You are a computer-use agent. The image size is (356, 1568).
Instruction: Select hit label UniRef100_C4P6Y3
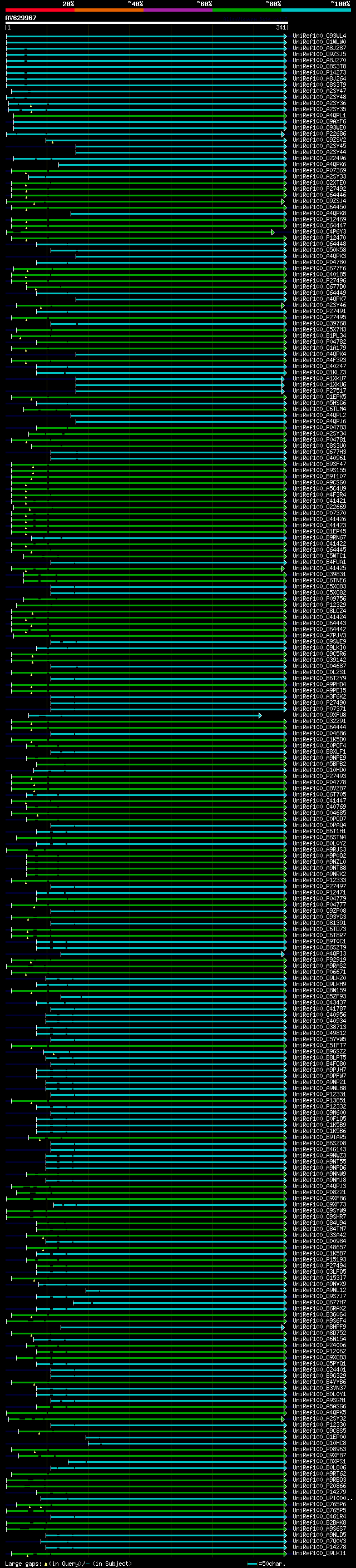pos(319,232)
